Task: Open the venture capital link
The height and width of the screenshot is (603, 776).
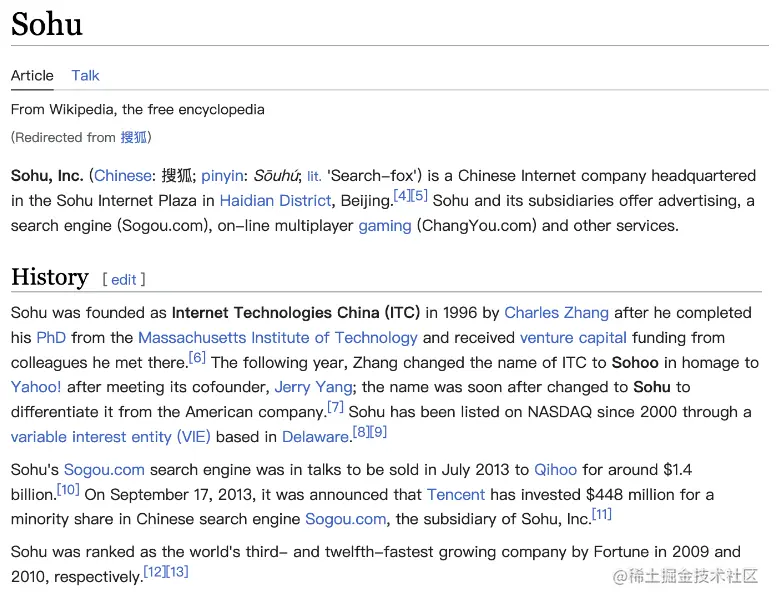Action: click(x=573, y=338)
